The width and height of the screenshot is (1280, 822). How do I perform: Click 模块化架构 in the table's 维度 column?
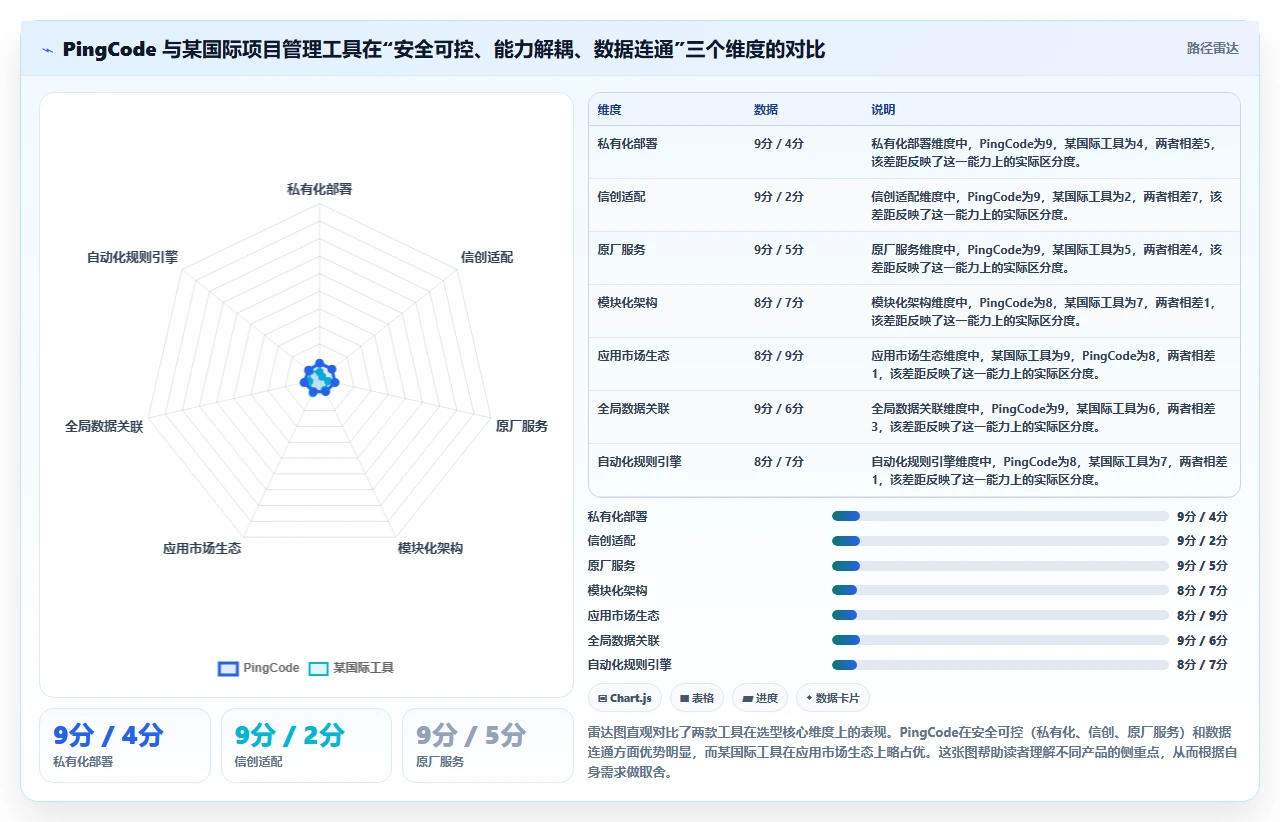coord(627,303)
